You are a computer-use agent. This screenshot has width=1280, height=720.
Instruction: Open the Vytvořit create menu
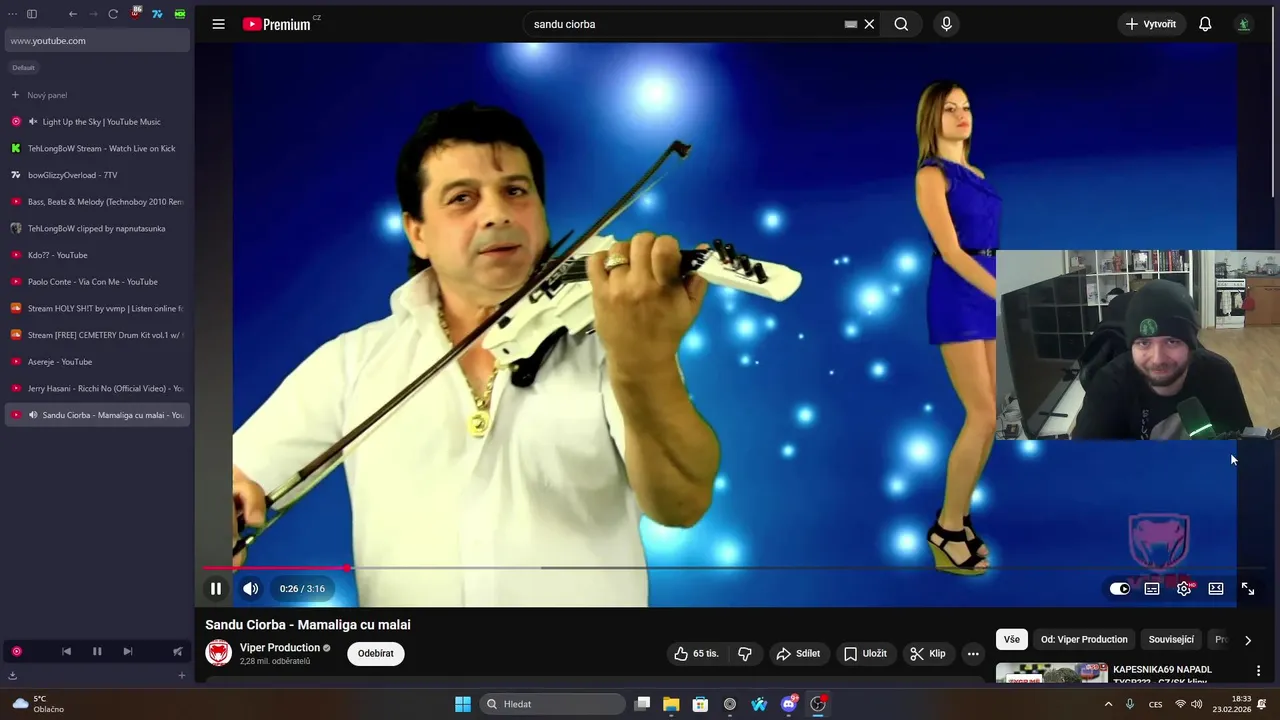(x=1151, y=24)
